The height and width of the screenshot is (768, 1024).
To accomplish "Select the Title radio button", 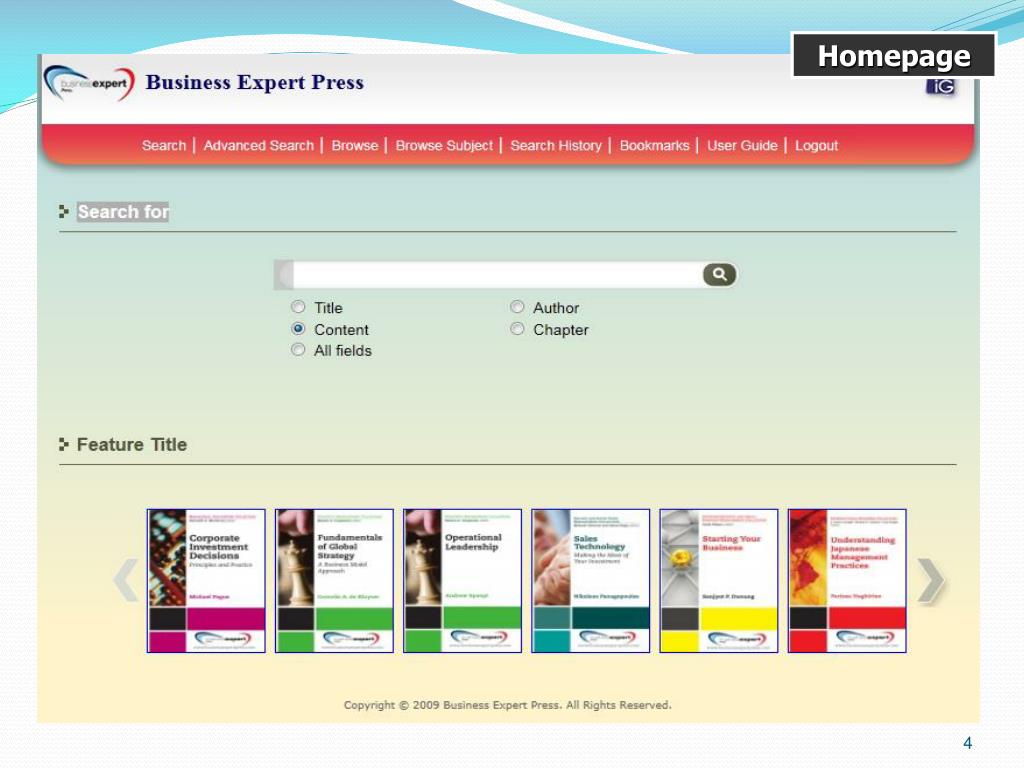I will pyautogui.click(x=298, y=307).
